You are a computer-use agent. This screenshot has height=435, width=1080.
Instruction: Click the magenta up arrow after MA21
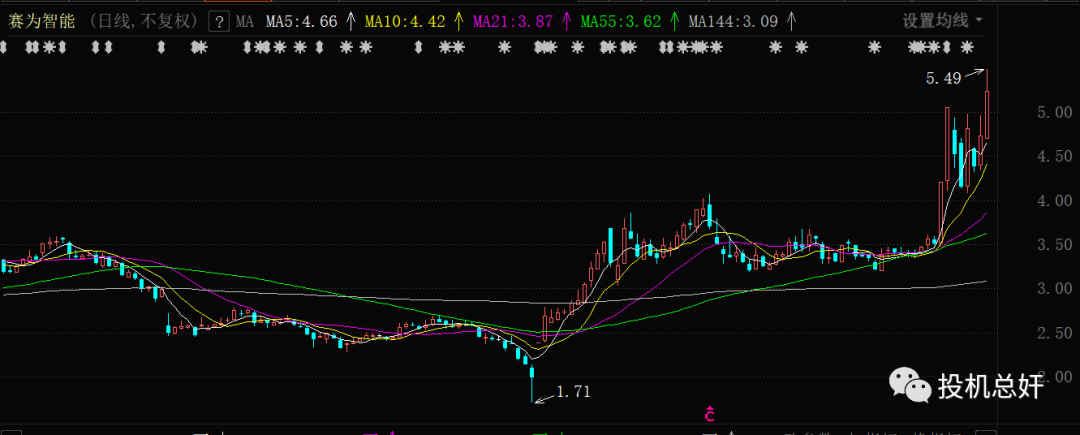tap(566, 20)
